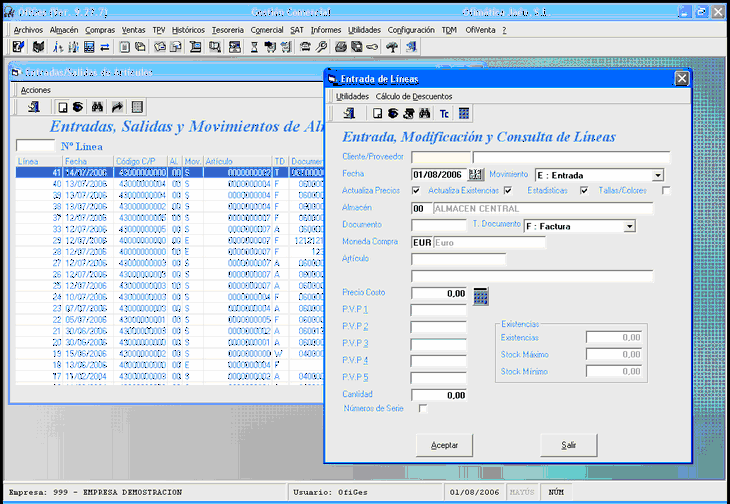Enable the Tallas/Colores checkbox

point(666,191)
